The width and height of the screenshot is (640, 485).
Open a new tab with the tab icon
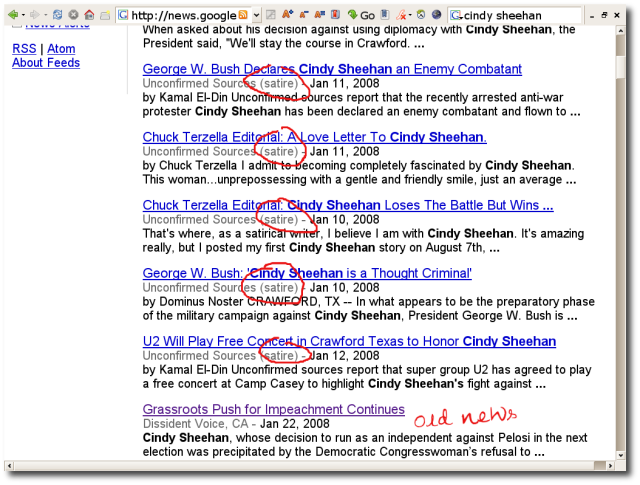[105, 16]
